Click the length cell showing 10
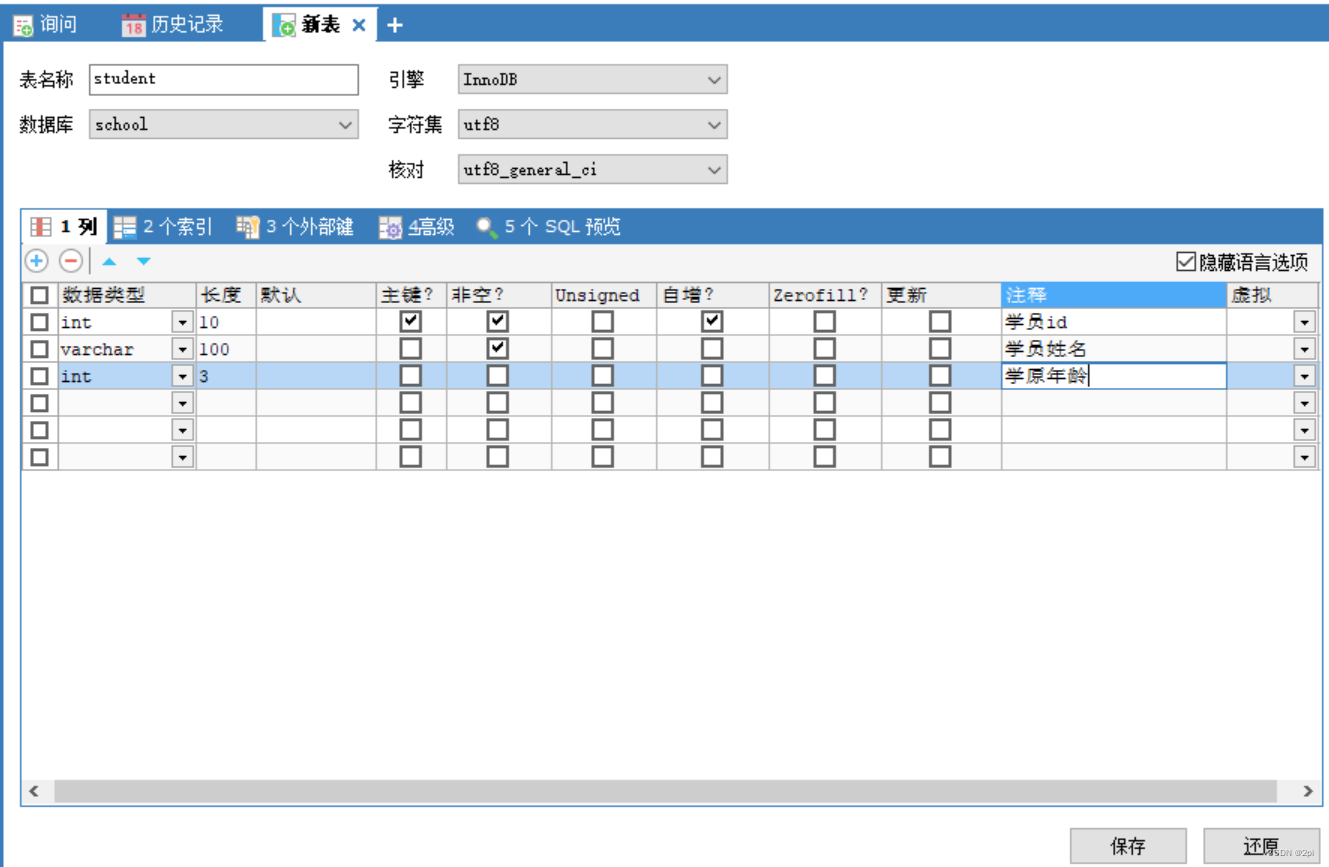 click(x=226, y=322)
